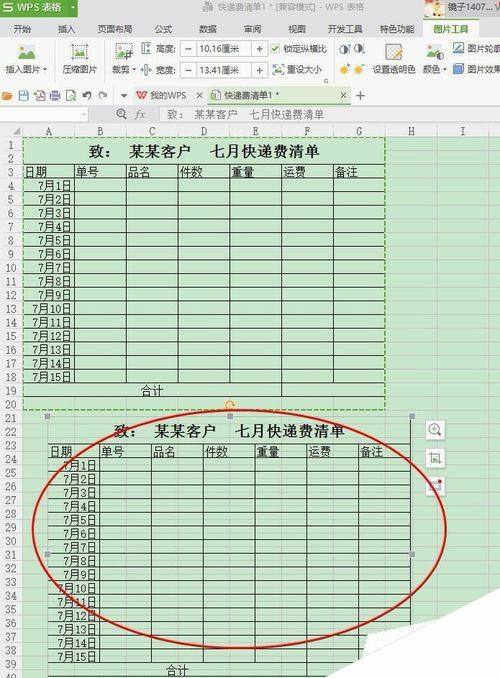
Task: Decrease width with the minus button
Action: pyautogui.click(x=188, y=70)
